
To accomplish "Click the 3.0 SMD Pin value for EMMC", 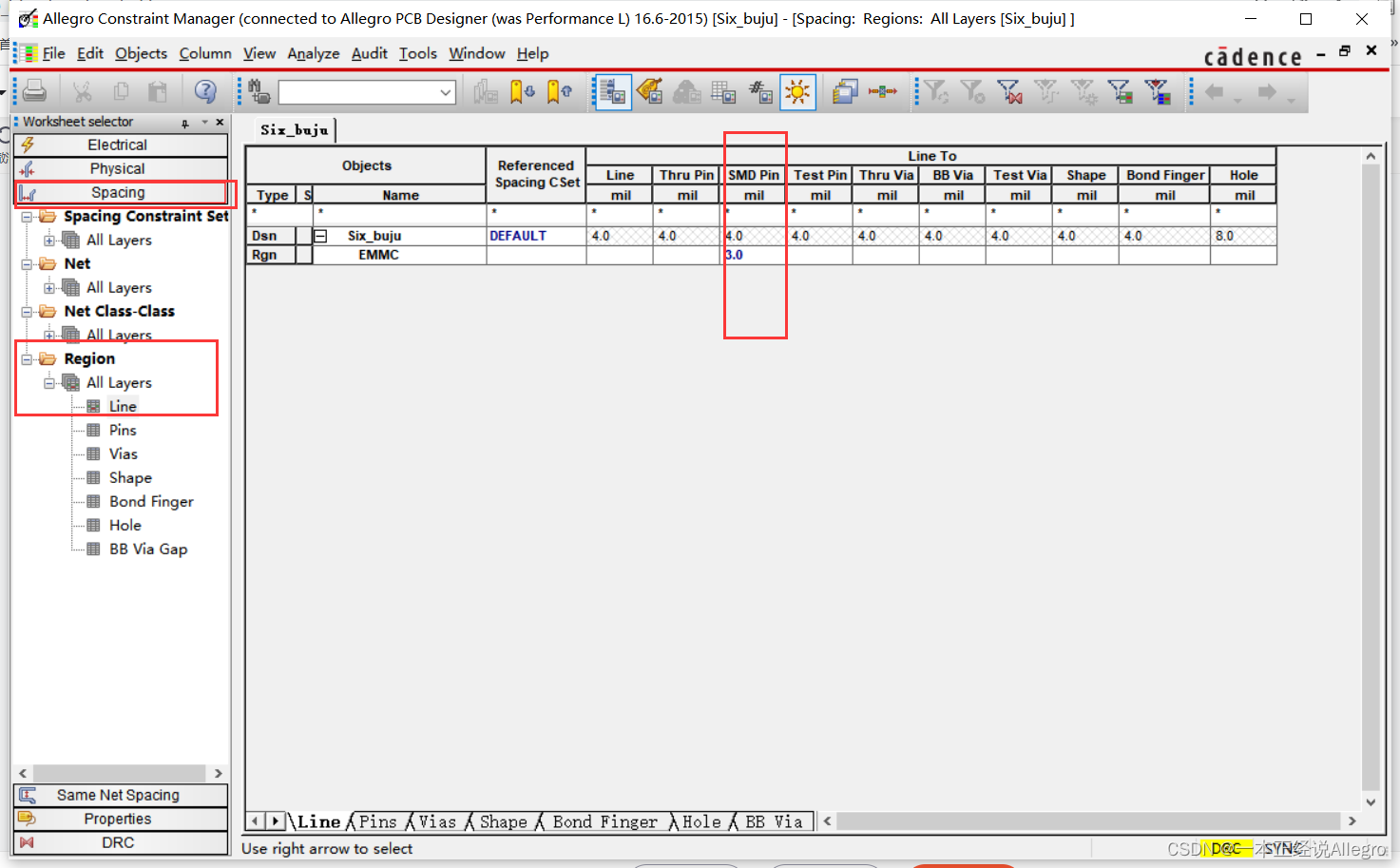I will tap(753, 255).
